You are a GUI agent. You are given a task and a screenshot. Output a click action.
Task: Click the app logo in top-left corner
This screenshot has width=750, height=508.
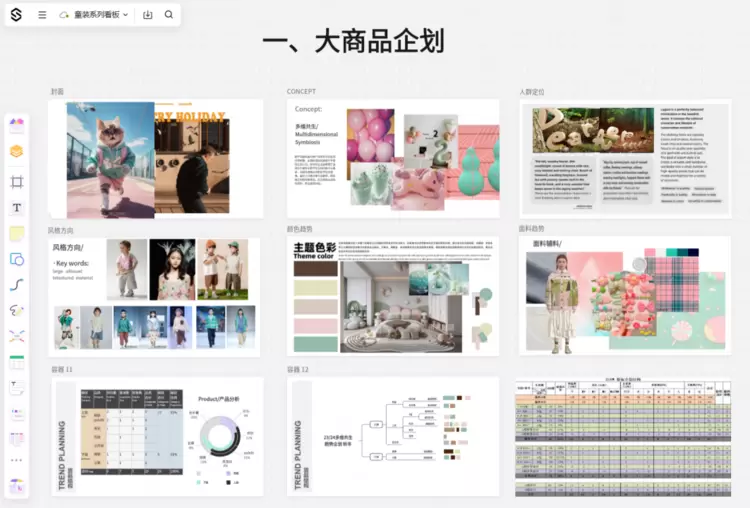15,15
